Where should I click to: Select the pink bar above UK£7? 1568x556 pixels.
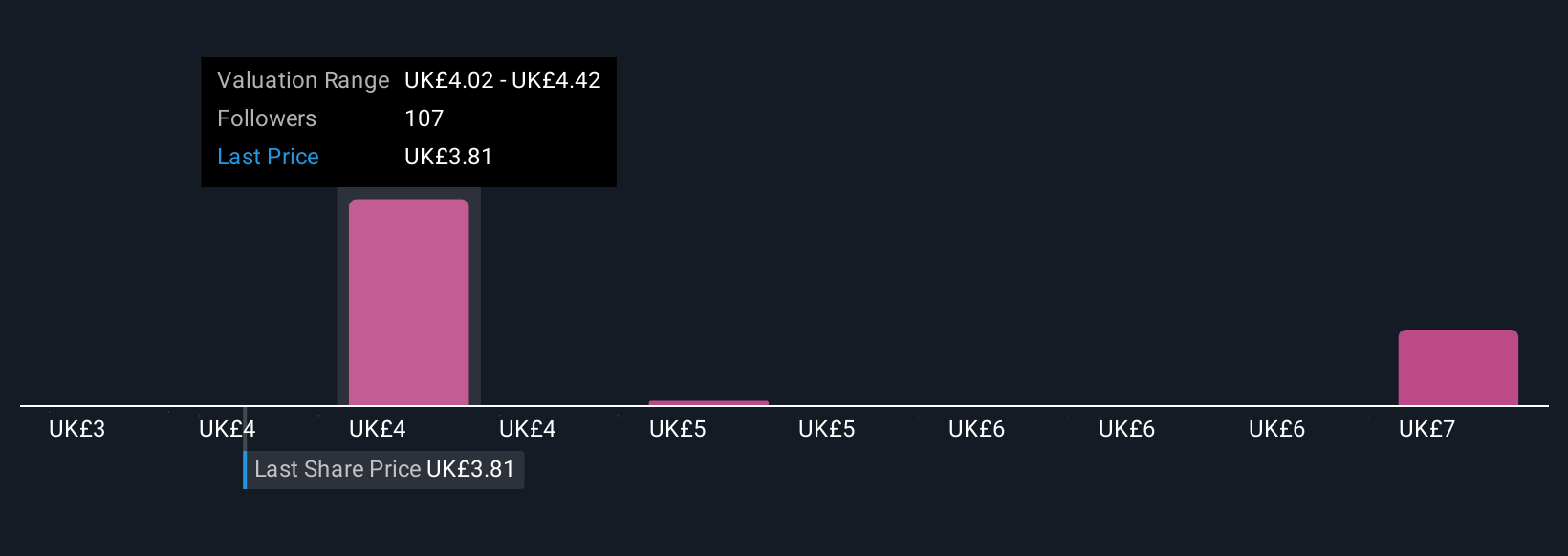pos(1458,368)
